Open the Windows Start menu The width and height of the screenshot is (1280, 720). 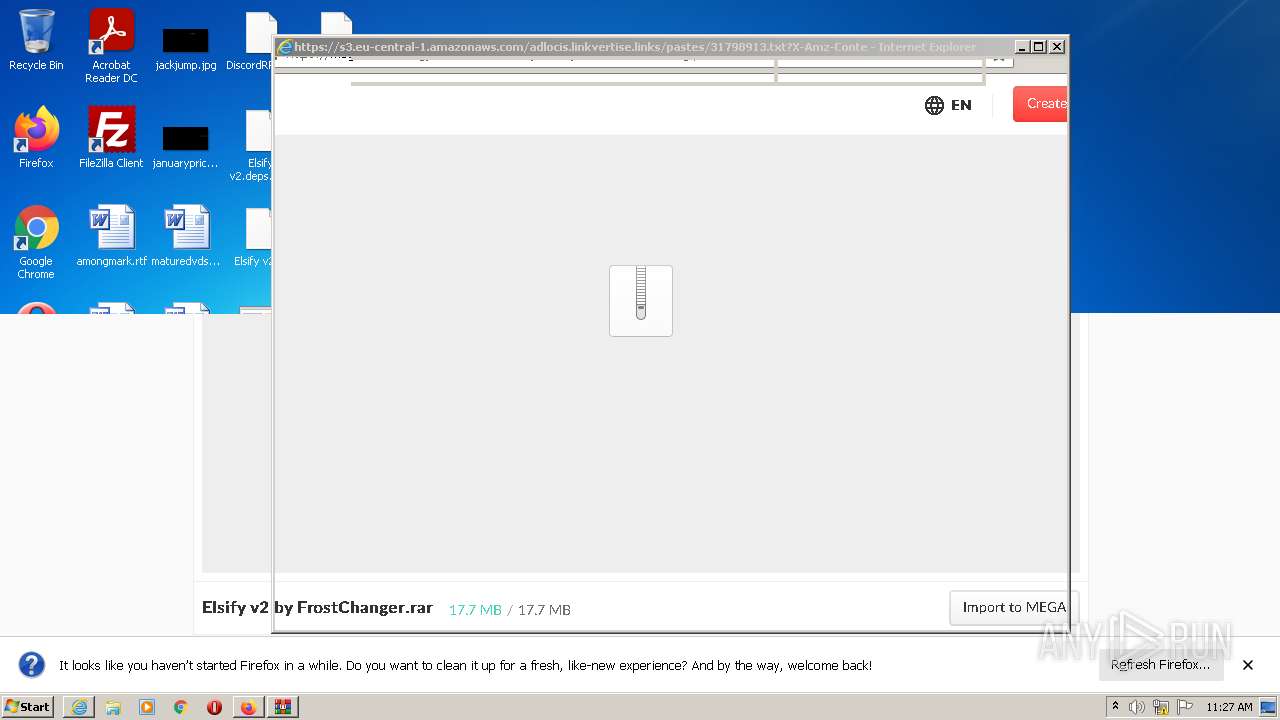pos(27,707)
